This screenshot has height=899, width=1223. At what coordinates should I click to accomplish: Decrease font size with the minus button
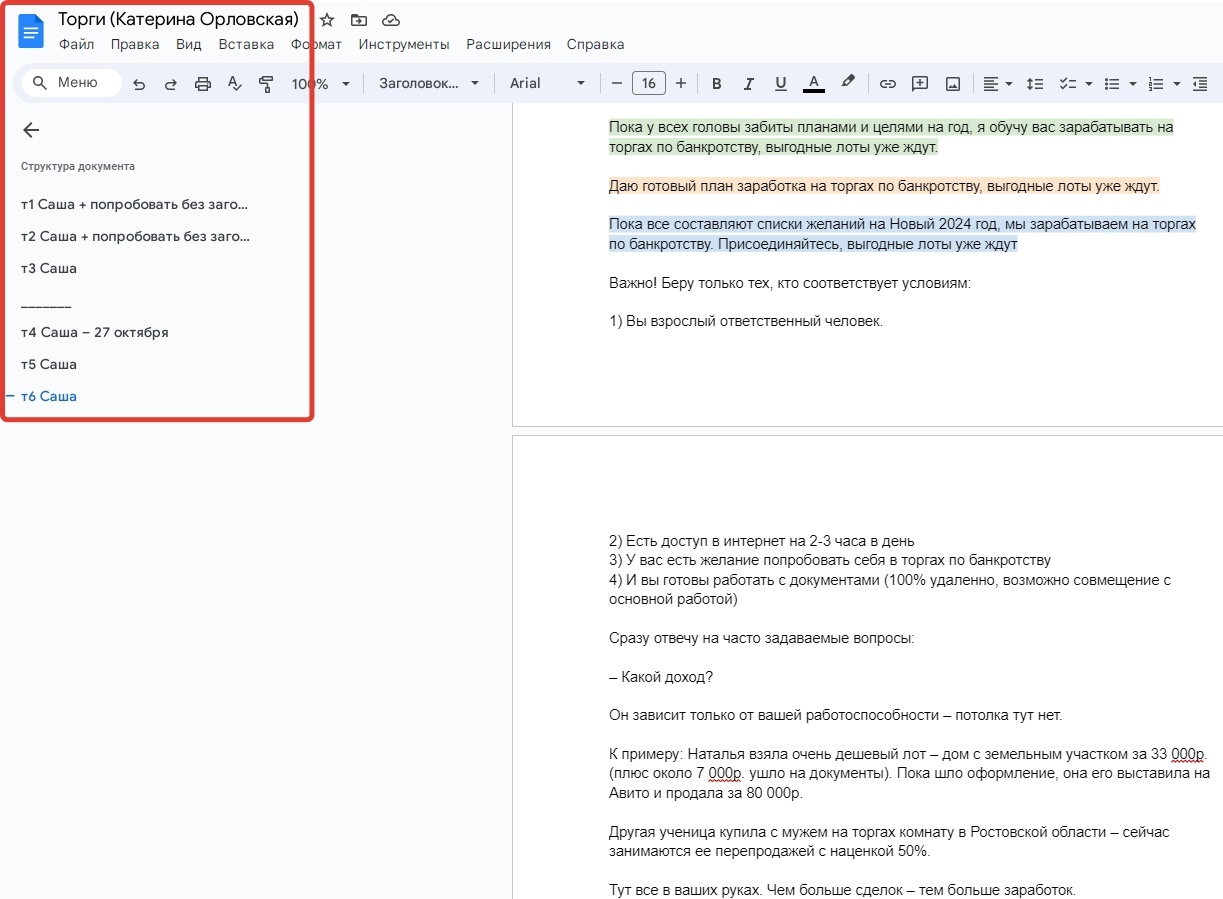tap(617, 83)
